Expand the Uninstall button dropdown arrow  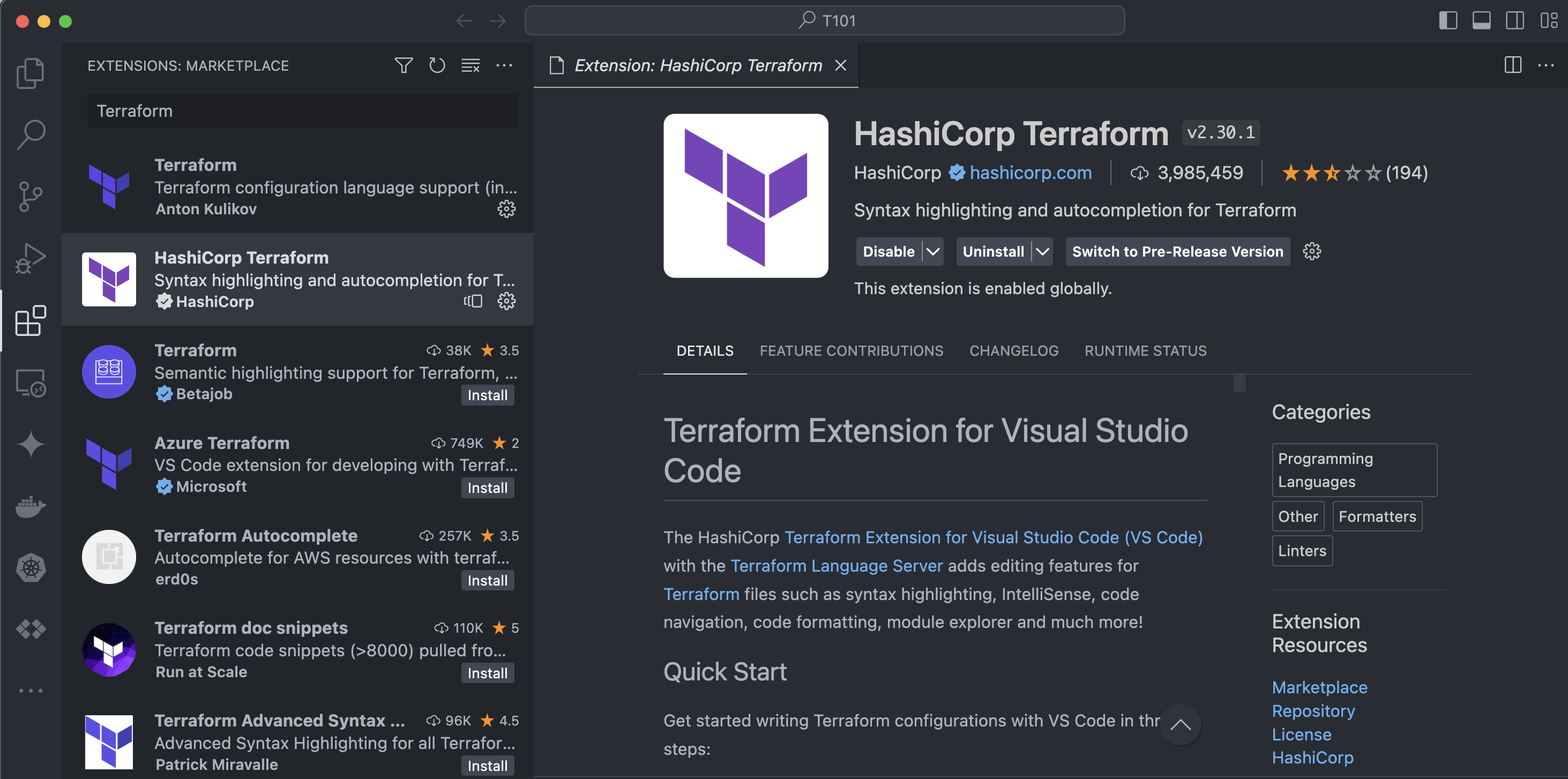(1042, 251)
